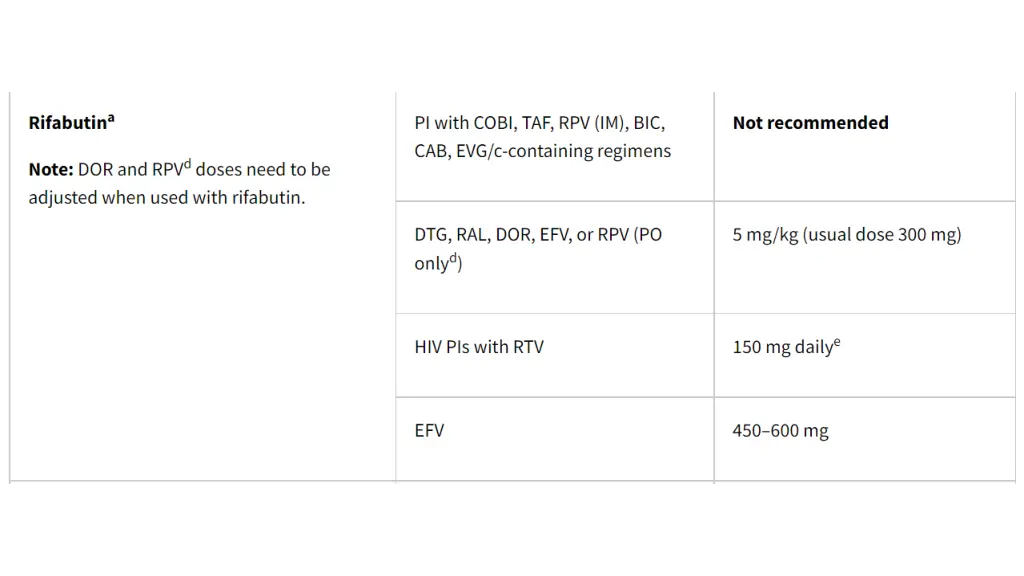Open footnote "d" after "only"
This screenshot has width=1024, height=576.
tap(453, 259)
